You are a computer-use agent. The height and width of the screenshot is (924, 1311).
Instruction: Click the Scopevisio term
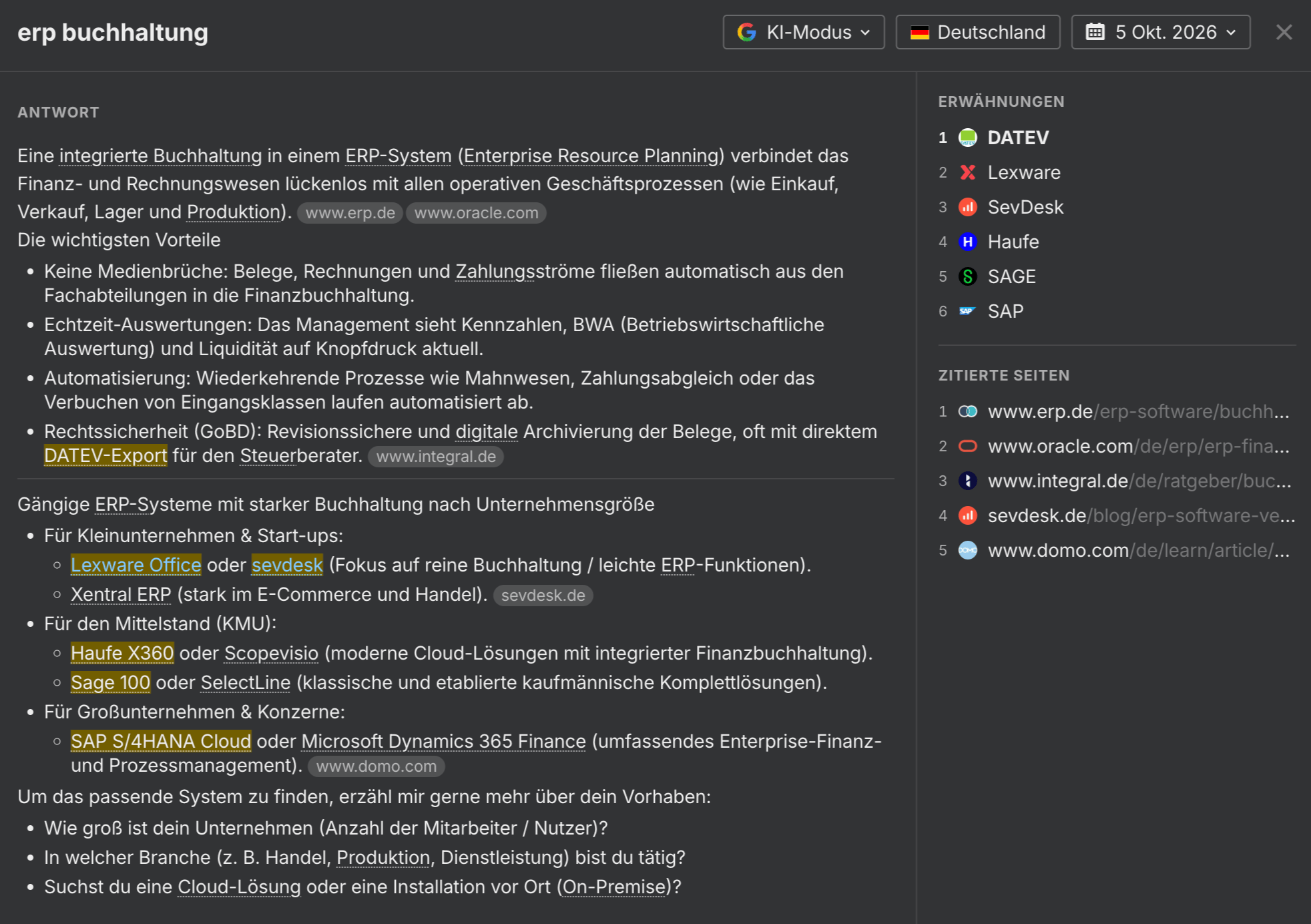(271, 653)
